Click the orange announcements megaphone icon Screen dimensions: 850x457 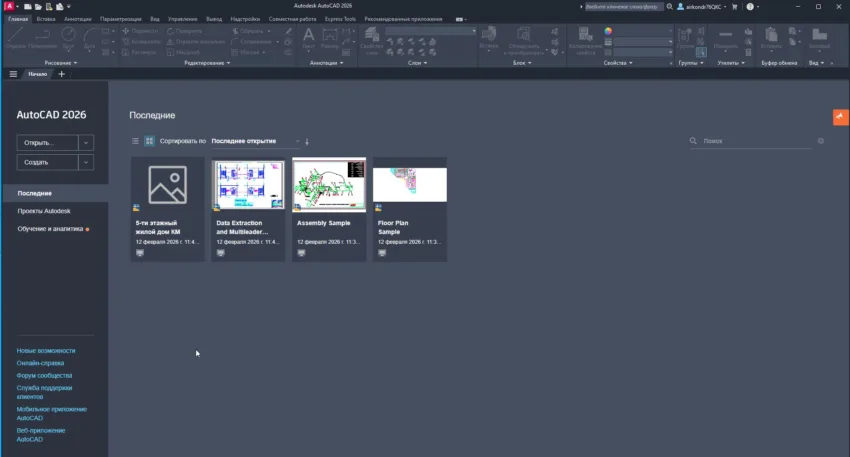pyautogui.click(x=841, y=117)
